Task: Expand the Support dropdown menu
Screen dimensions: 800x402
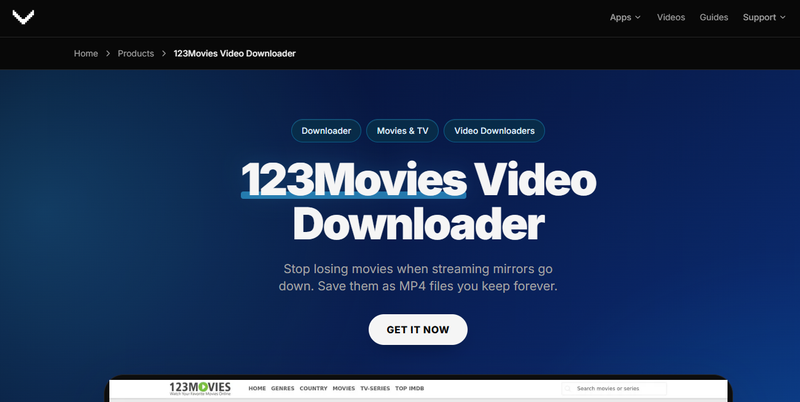Action: 764,17
